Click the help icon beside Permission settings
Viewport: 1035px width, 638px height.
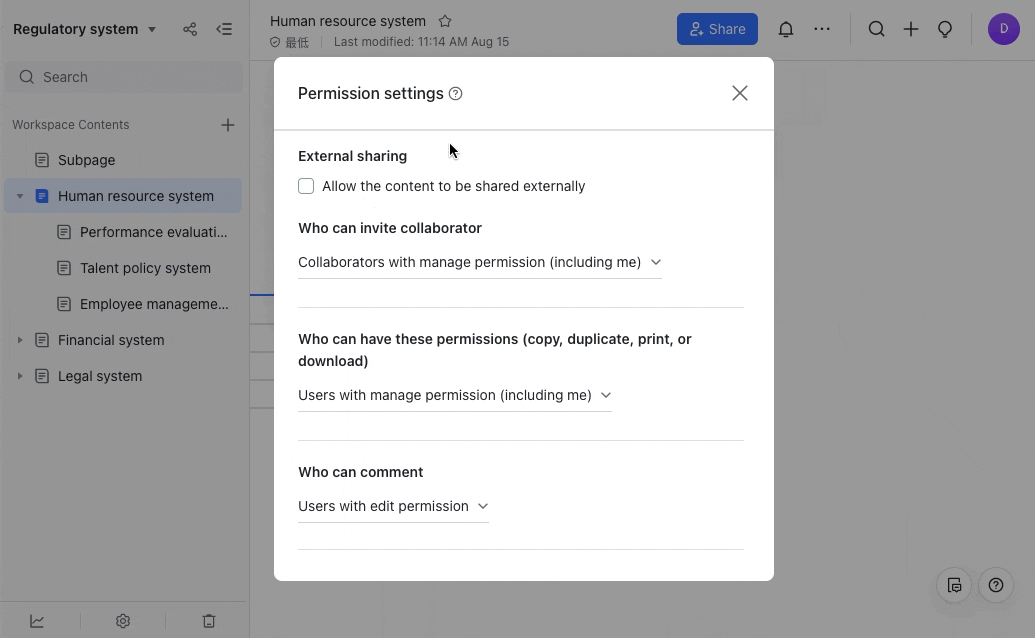click(456, 94)
